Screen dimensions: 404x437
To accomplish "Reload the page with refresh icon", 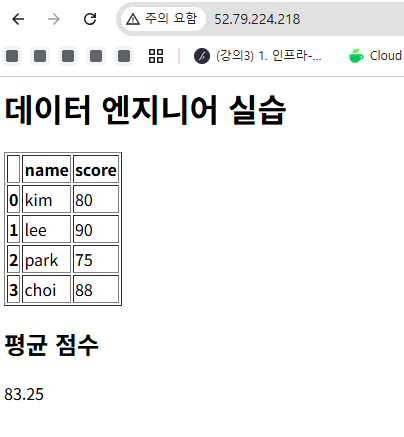I will click(x=90, y=19).
